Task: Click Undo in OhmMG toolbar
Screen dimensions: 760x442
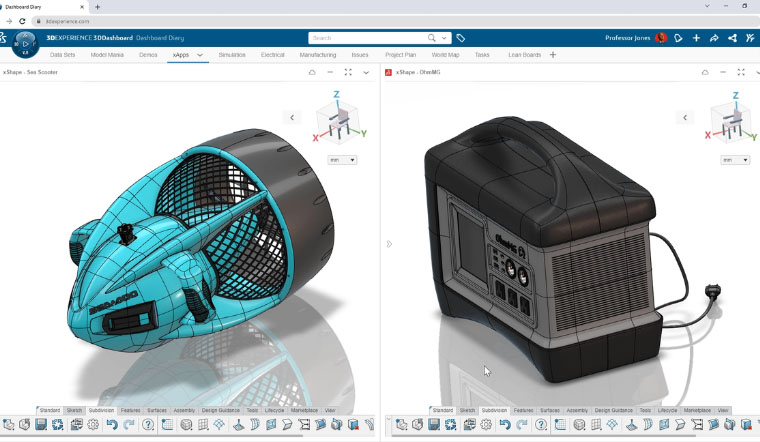Action: (505, 425)
